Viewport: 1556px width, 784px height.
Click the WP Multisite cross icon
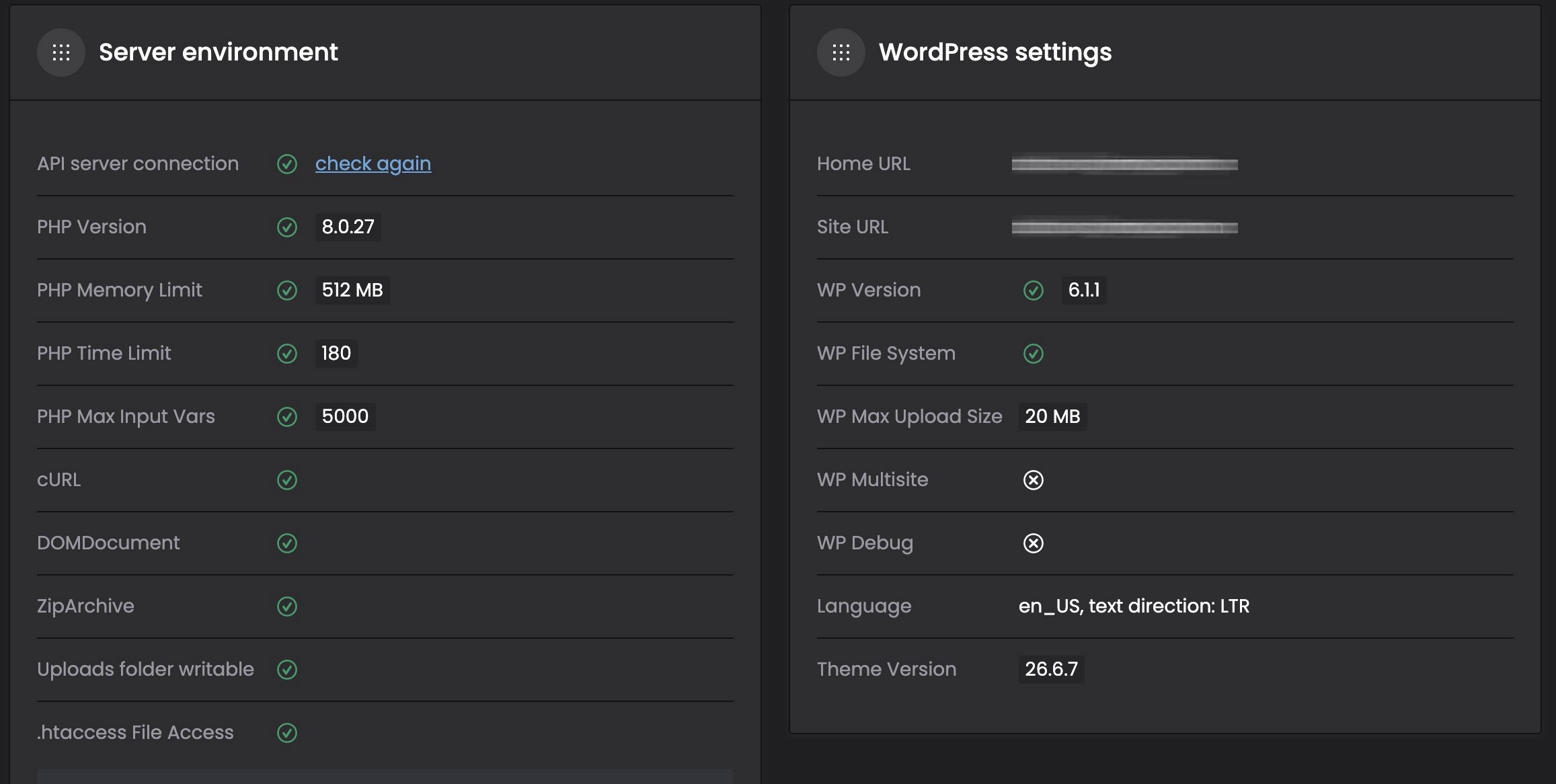(x=1034, y=480)
